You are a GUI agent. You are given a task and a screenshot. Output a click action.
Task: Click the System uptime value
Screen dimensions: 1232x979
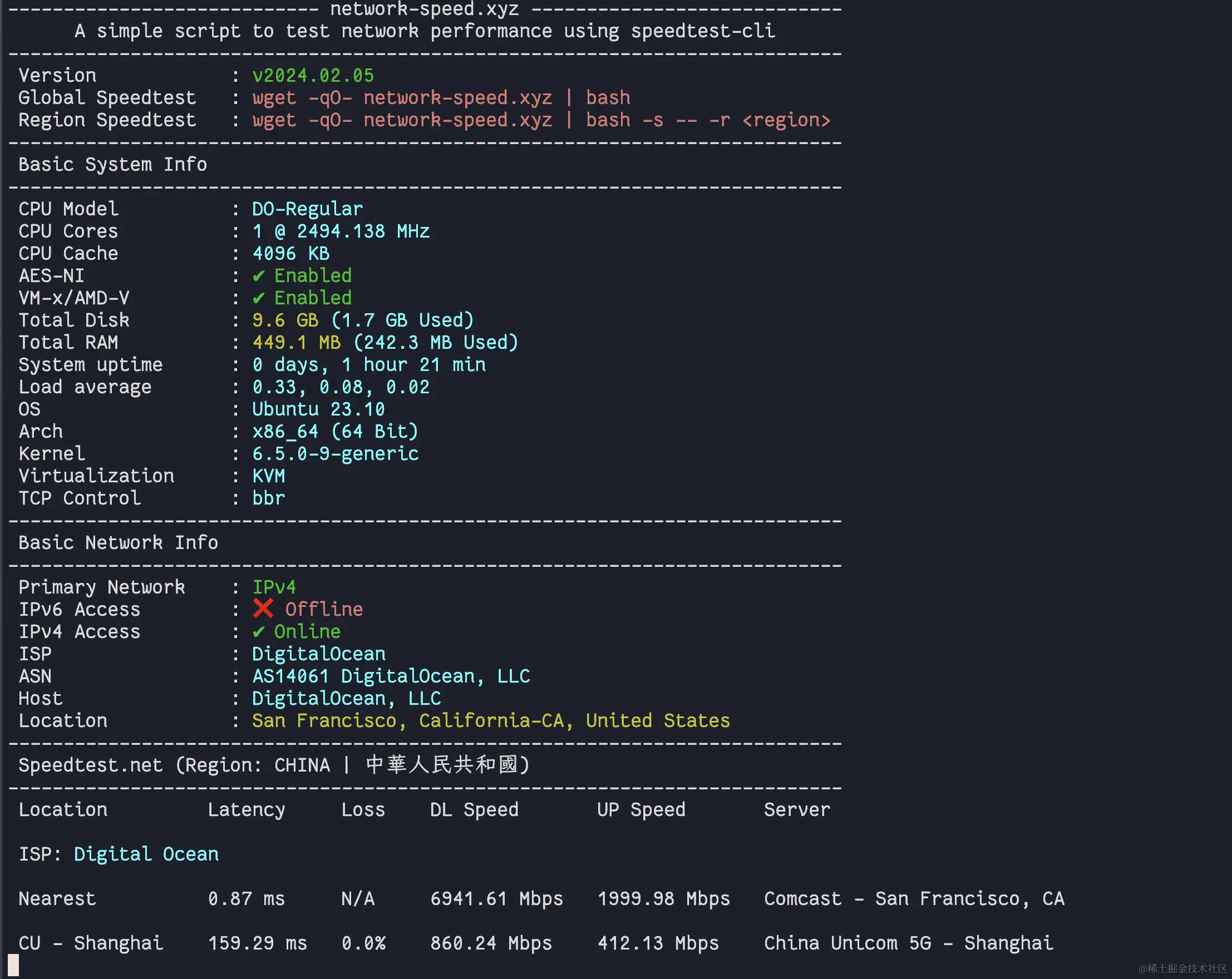point(368,365)
